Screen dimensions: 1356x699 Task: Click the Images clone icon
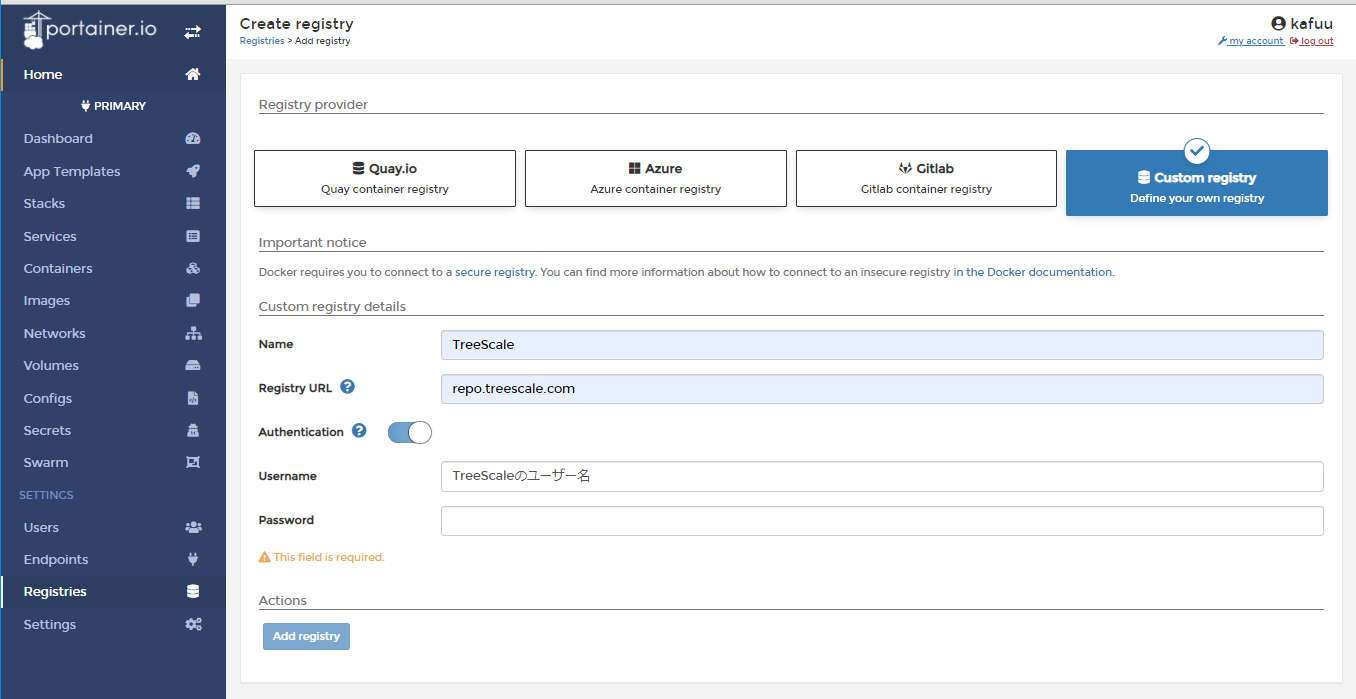coord(193,300)
